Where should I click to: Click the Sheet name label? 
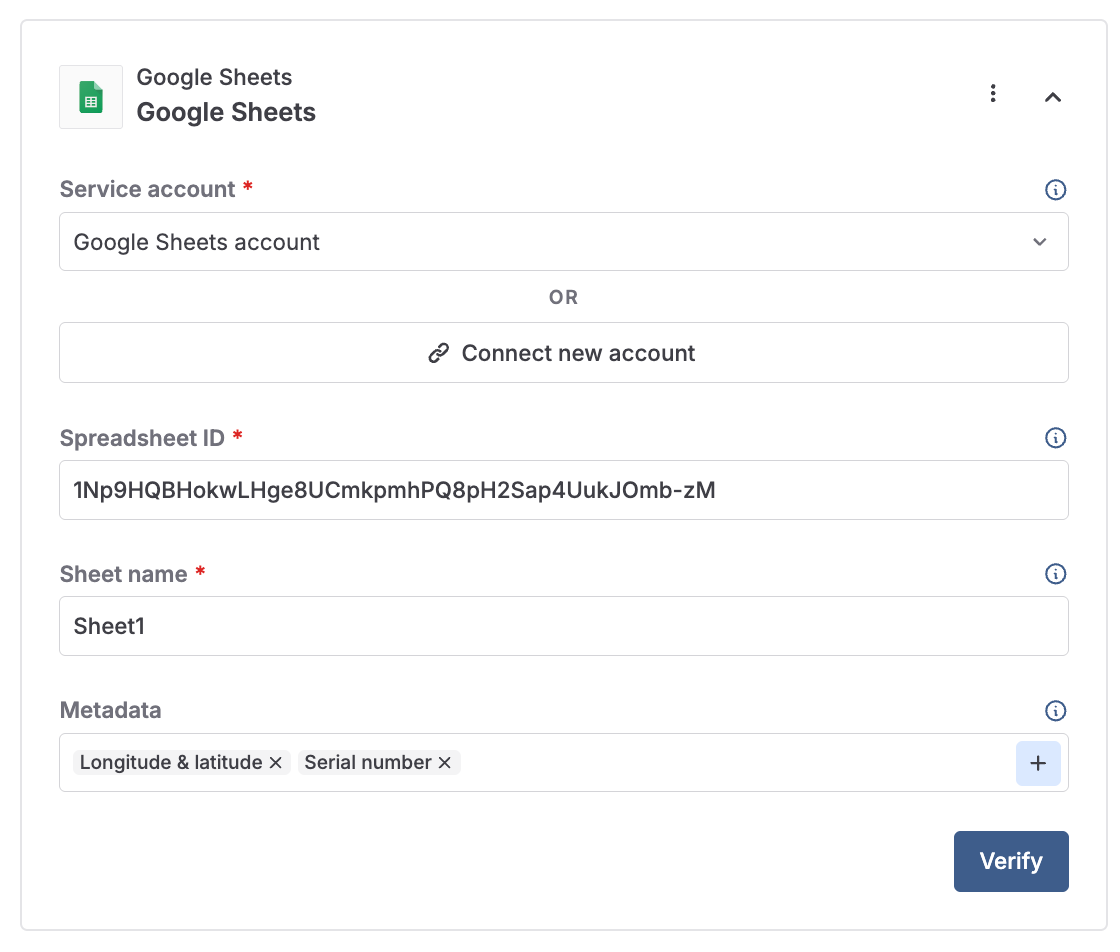pyautogui.click(x=124, y=574)
